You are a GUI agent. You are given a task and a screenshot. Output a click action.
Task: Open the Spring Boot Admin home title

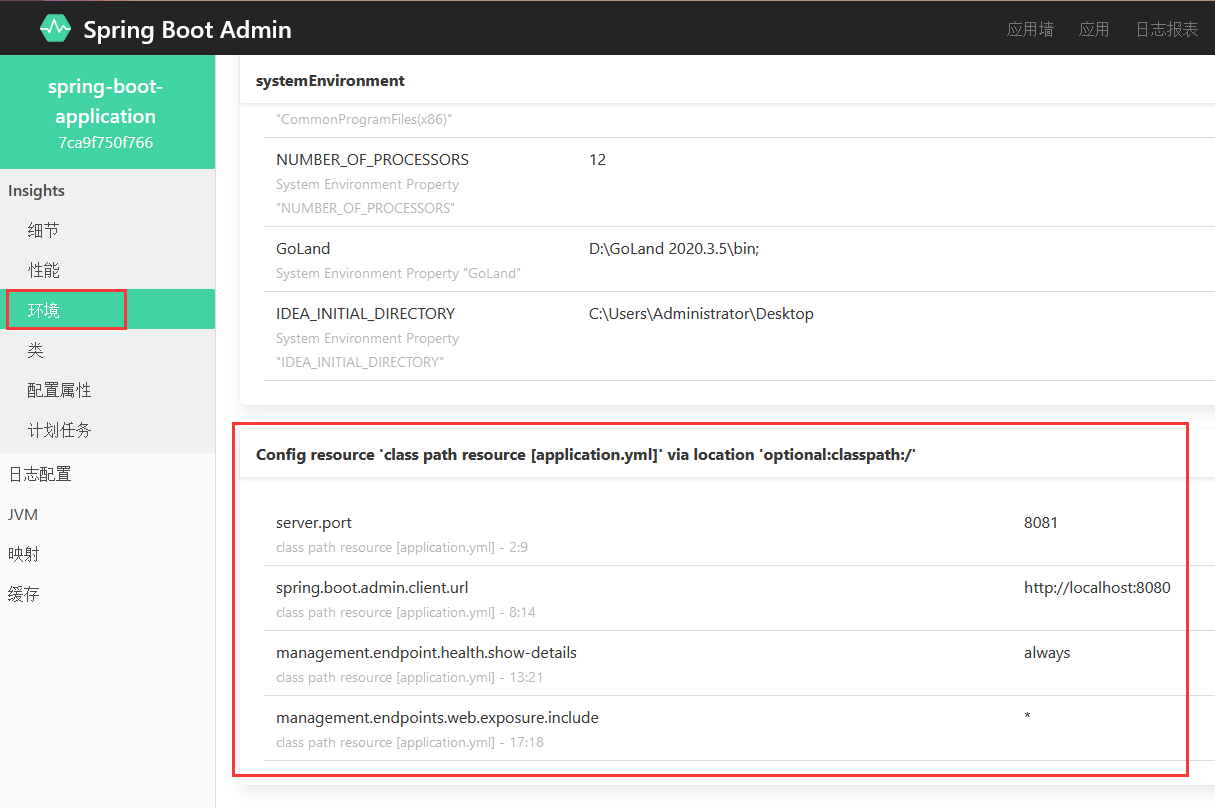187,29
